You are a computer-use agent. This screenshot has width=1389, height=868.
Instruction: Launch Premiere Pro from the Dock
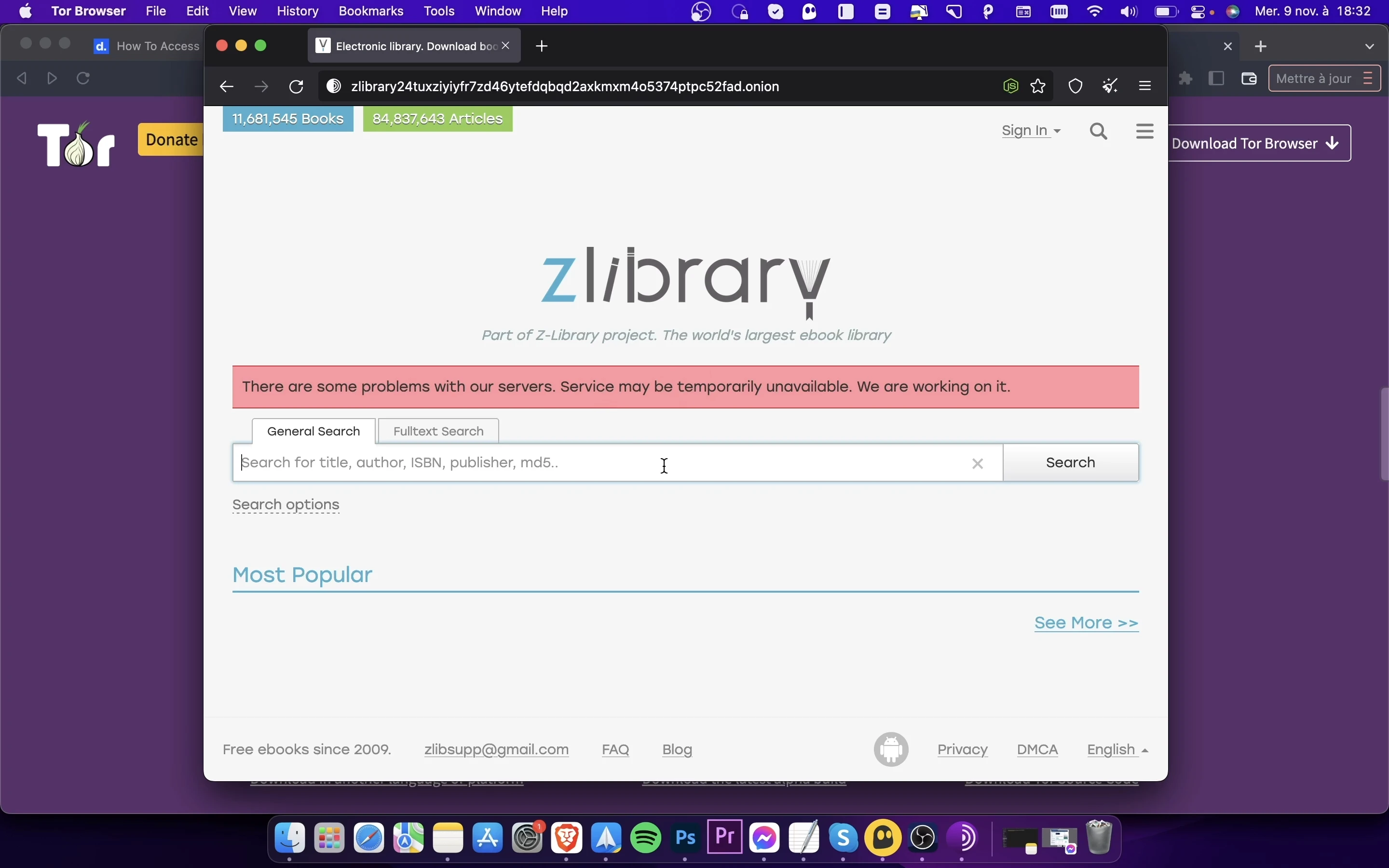pos(726,837)
